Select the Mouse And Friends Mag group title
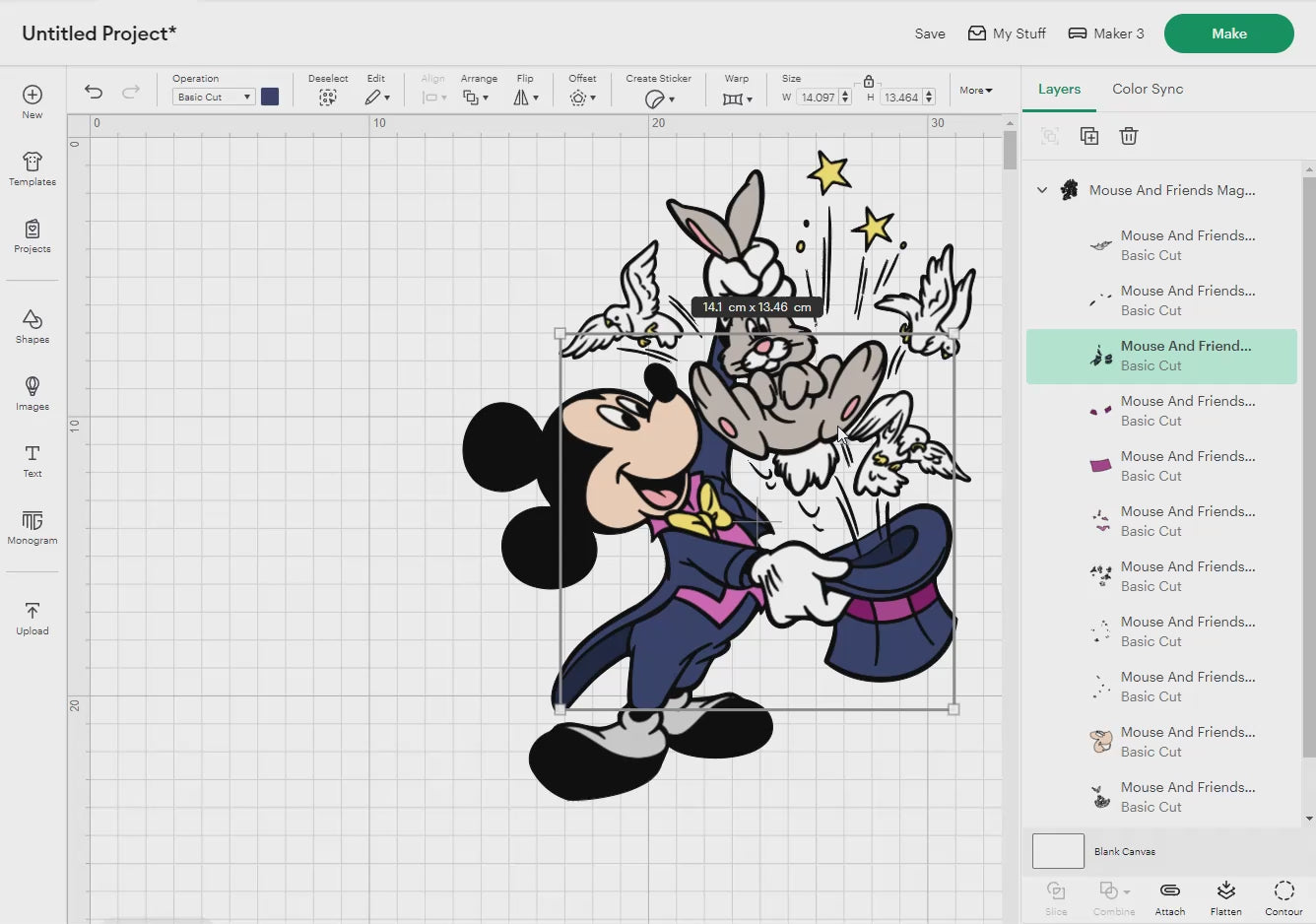This screenshot has height=924, width=1316. tap(1172, 190)
